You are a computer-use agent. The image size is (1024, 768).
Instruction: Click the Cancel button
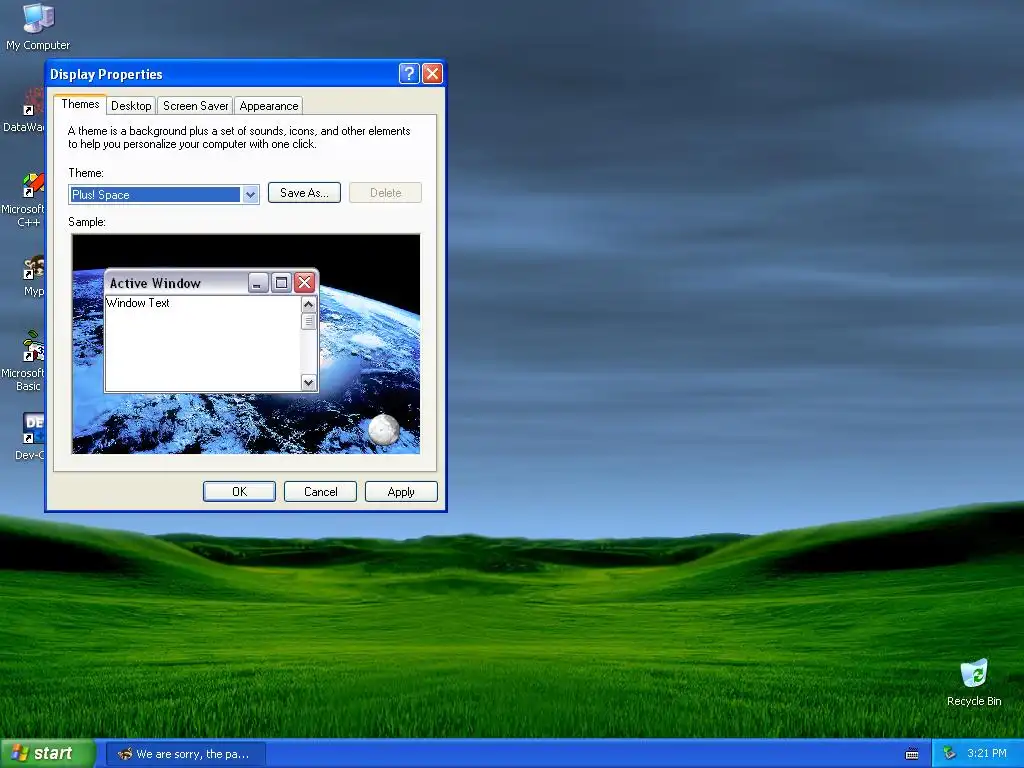[320, 492]
